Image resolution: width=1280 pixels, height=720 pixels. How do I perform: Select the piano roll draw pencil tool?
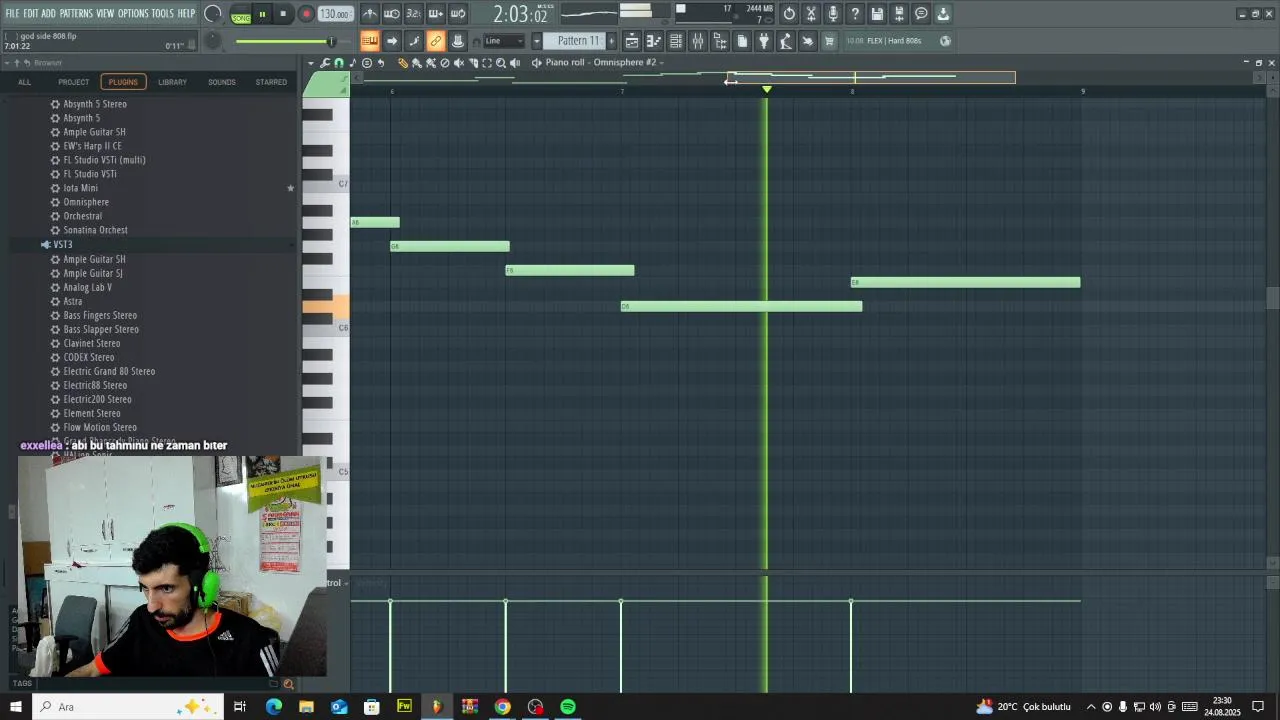[403, 63]
